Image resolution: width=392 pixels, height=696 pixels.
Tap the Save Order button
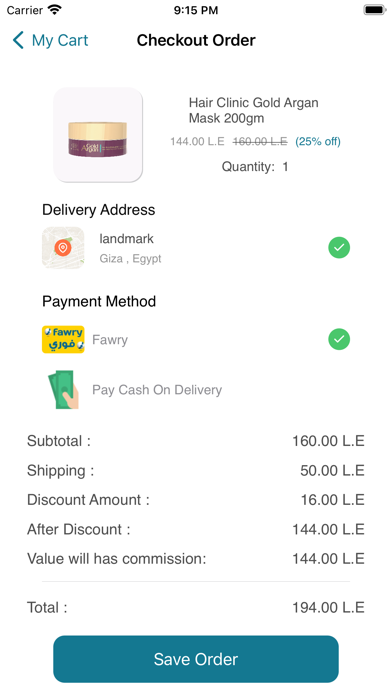click(x=196, y=659)
